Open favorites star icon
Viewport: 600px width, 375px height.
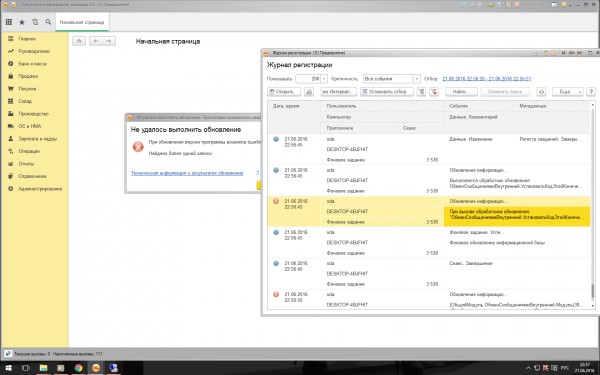pyautogui.click(x=22, y=22)
